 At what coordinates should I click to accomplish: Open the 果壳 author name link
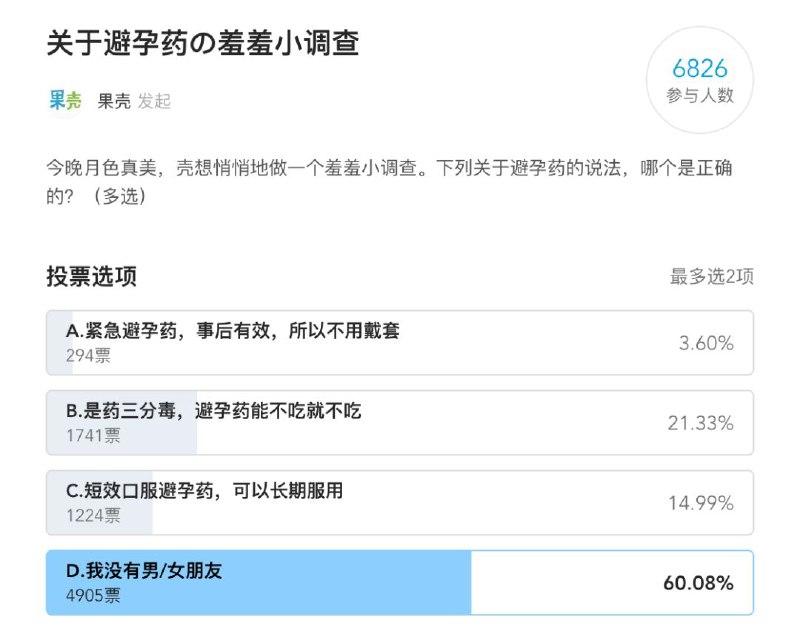(114, 101)
